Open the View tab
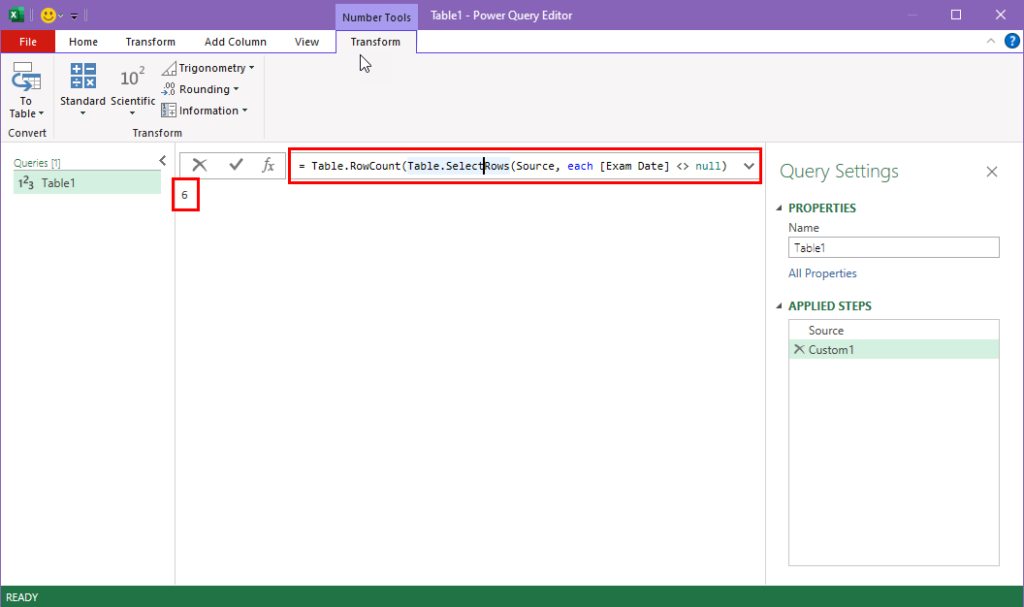 306,42
